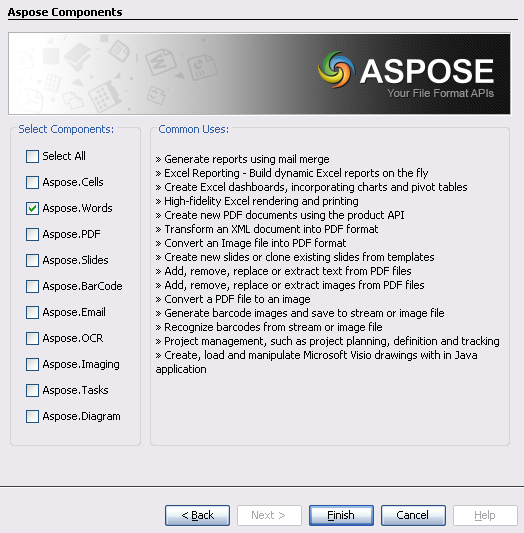Click the Word document icon in banner
Screen dimensions: 524x533
[x=160, y=62]
